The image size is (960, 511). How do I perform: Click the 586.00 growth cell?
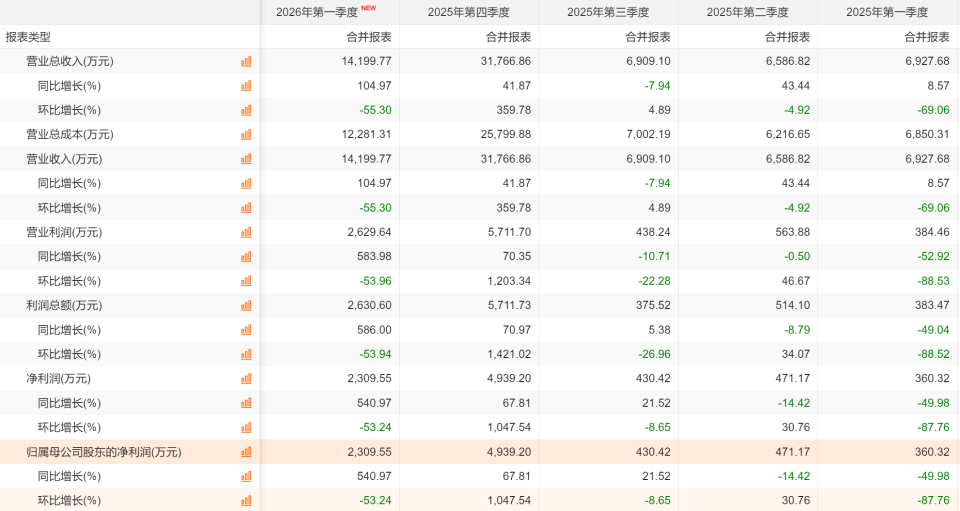click(375, 330)
